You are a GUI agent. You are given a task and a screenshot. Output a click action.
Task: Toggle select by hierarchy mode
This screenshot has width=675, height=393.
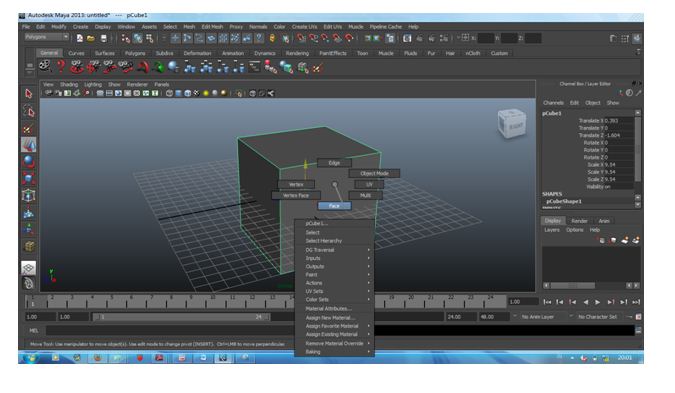pyautogui.click(x=126, y=38)
